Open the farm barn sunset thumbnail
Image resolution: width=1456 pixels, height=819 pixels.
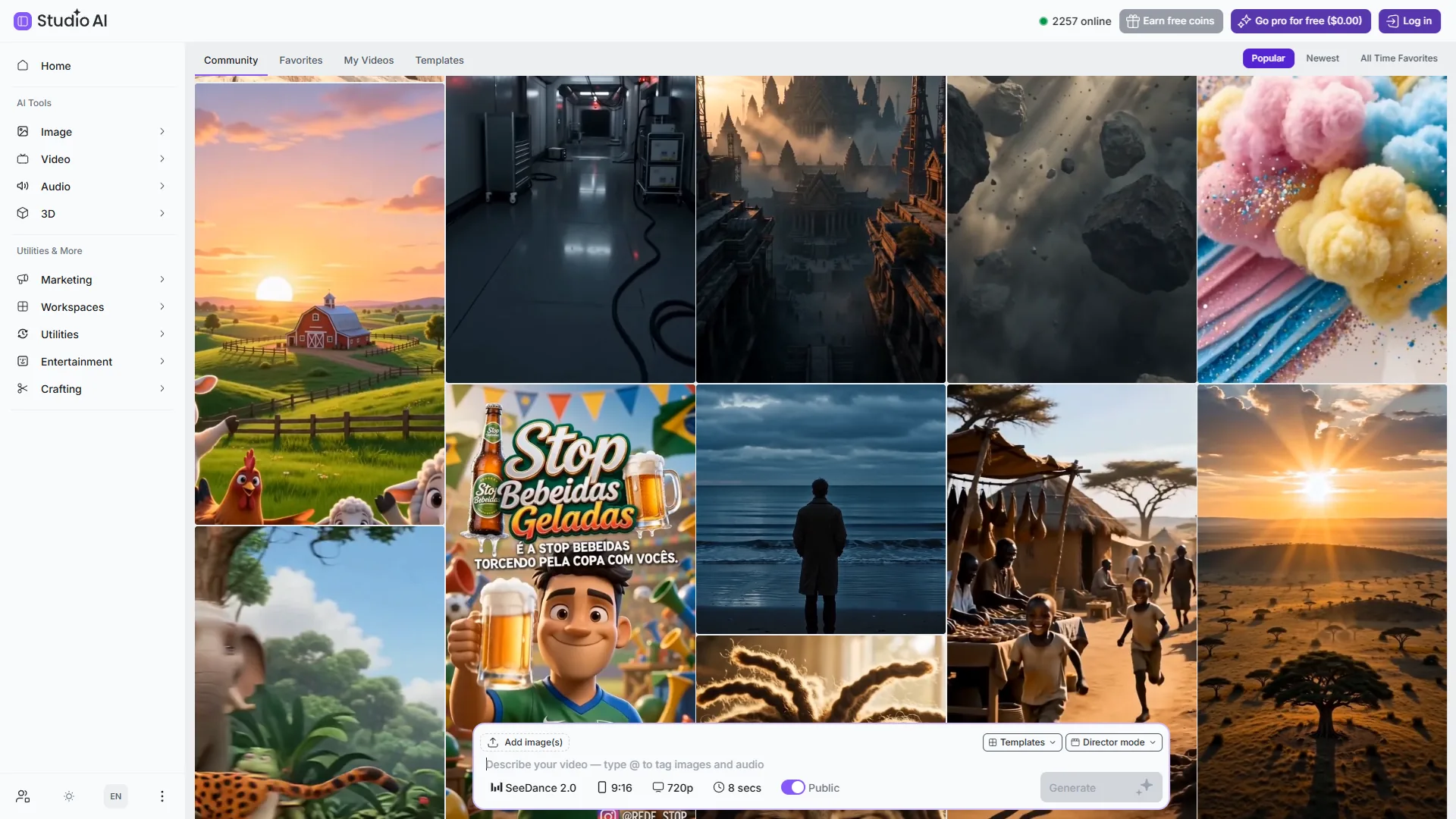click(x=319, y=303)
